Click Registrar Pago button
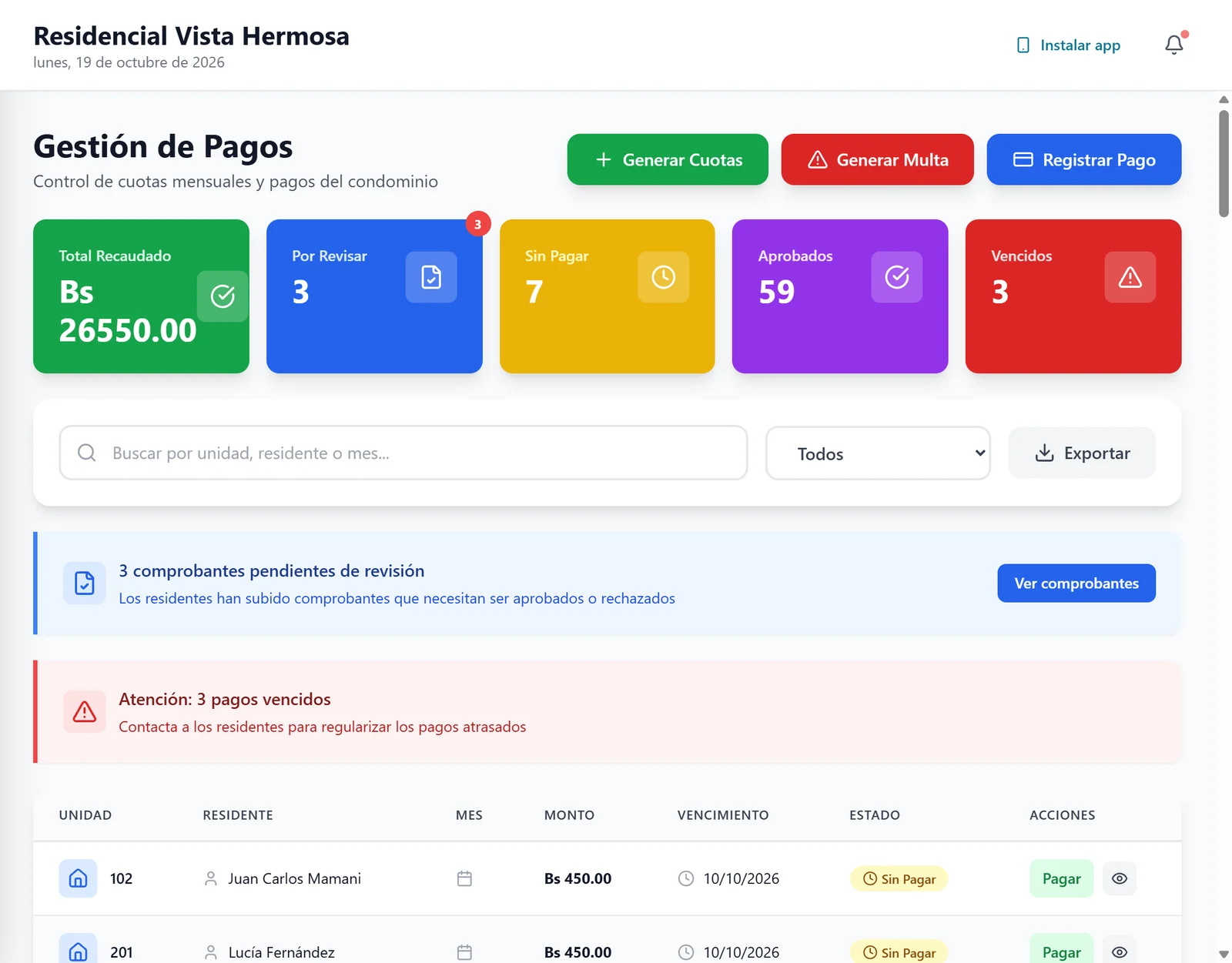This screenshot has width=1232, height=963. [1084, 159]
